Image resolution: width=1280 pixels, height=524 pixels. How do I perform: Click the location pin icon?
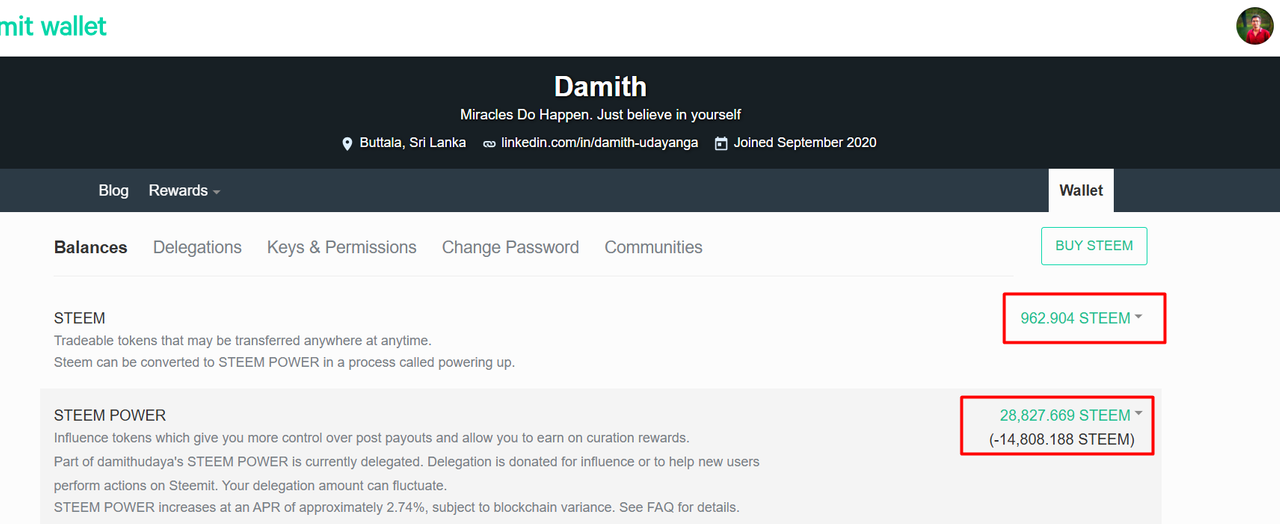(347, 143)
